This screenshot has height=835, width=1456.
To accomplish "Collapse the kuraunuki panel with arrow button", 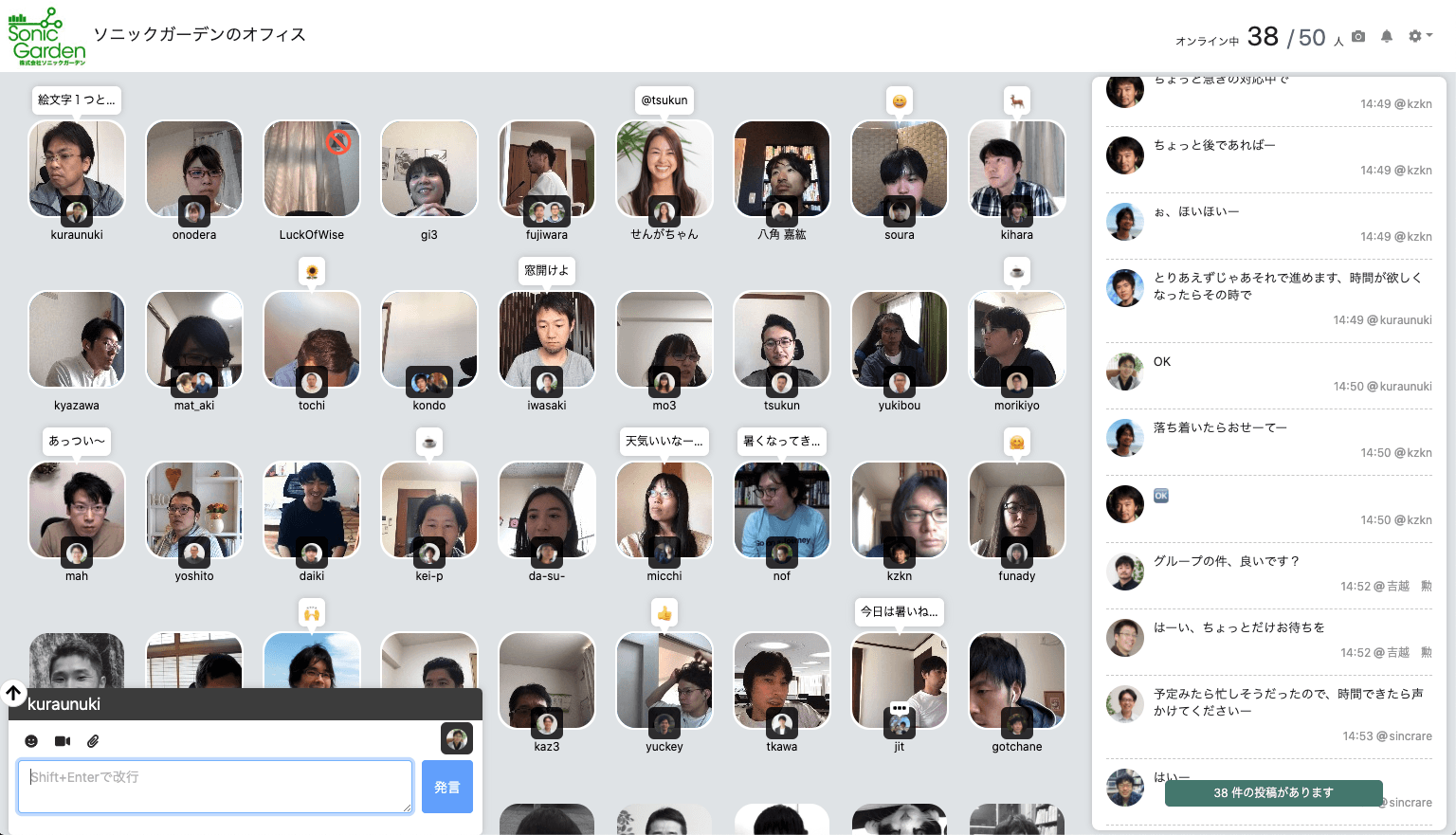I will [x=13, y=693].
